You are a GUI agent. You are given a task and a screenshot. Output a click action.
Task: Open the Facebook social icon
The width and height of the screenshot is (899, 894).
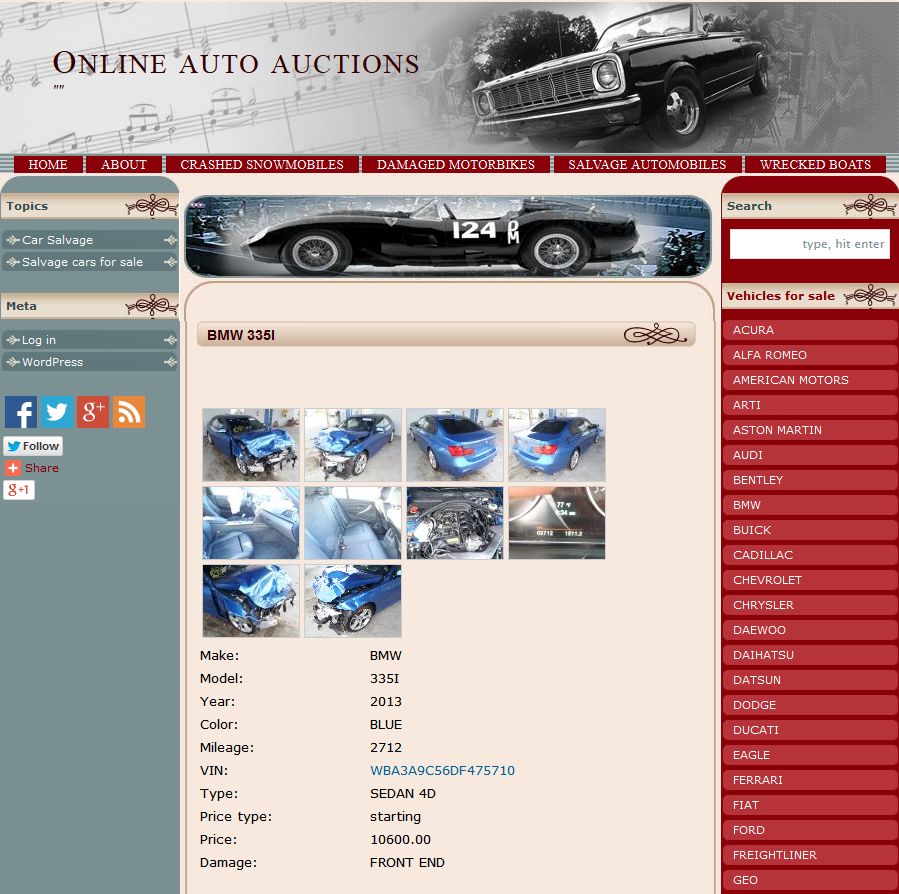point(21,412)
